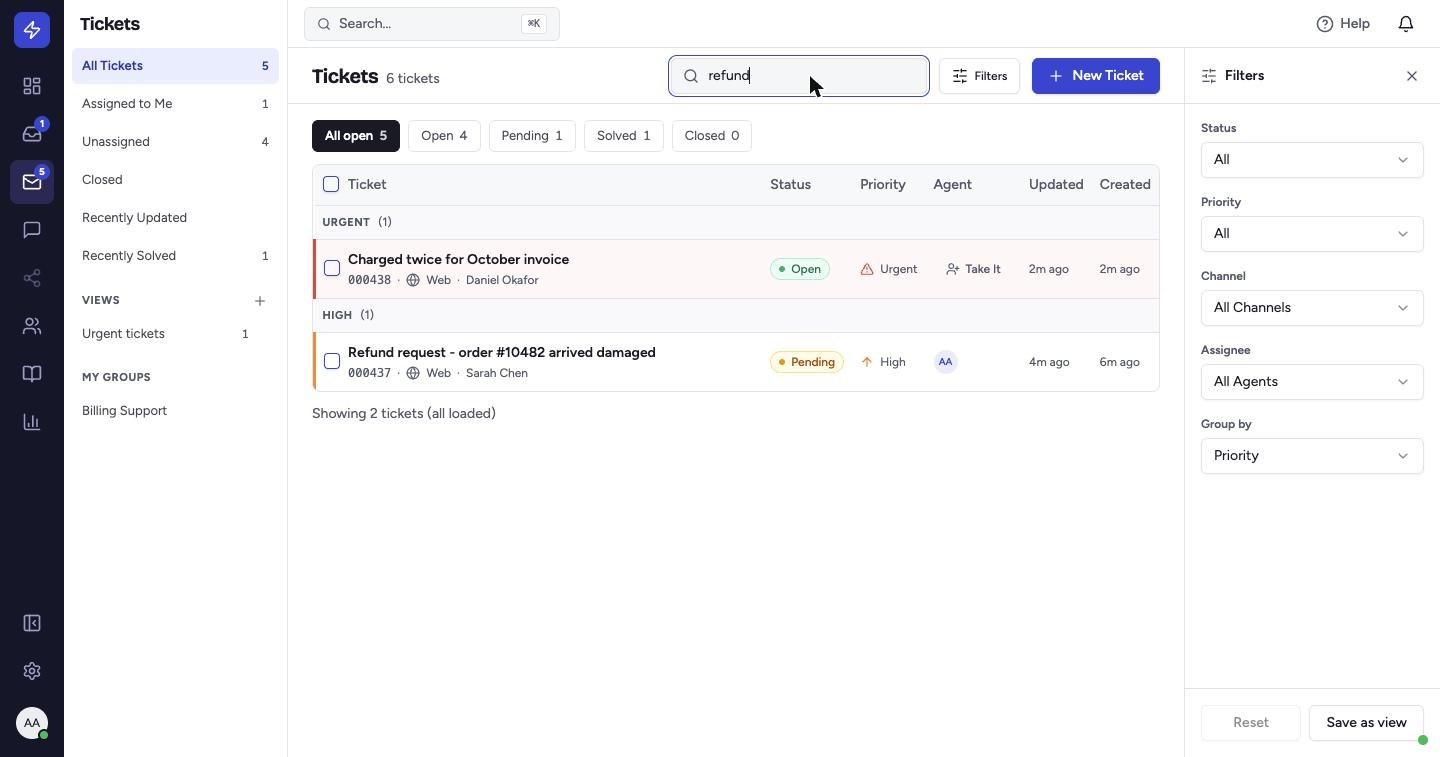Open the knowledge base book icon
This screenshot has height=757, width=1440.
pyautogui.click(x=32, y=374)
